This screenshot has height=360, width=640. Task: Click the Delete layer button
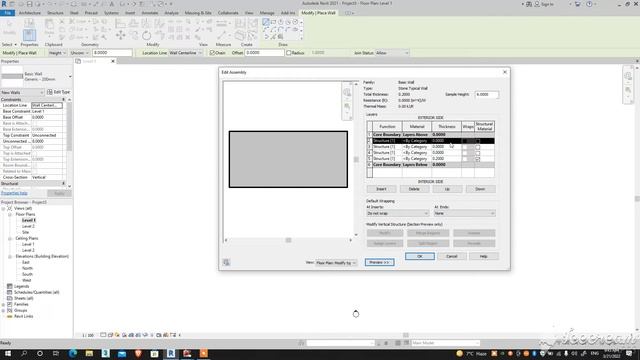tap(414, 189)
